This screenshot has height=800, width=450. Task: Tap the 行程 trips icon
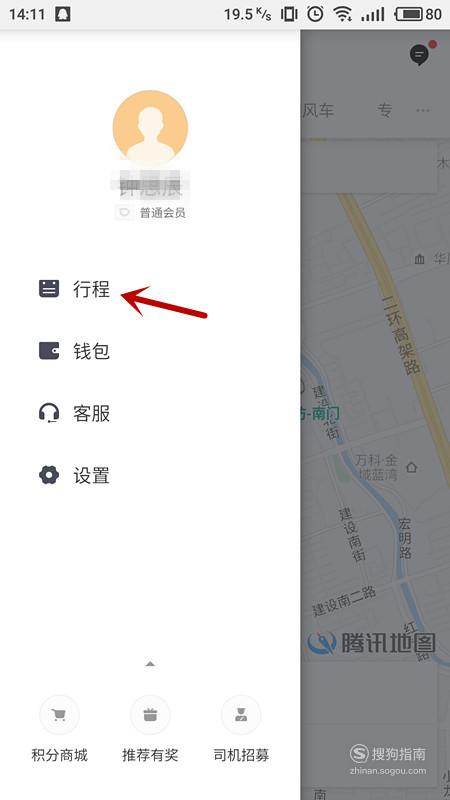(x=49, y=288)
